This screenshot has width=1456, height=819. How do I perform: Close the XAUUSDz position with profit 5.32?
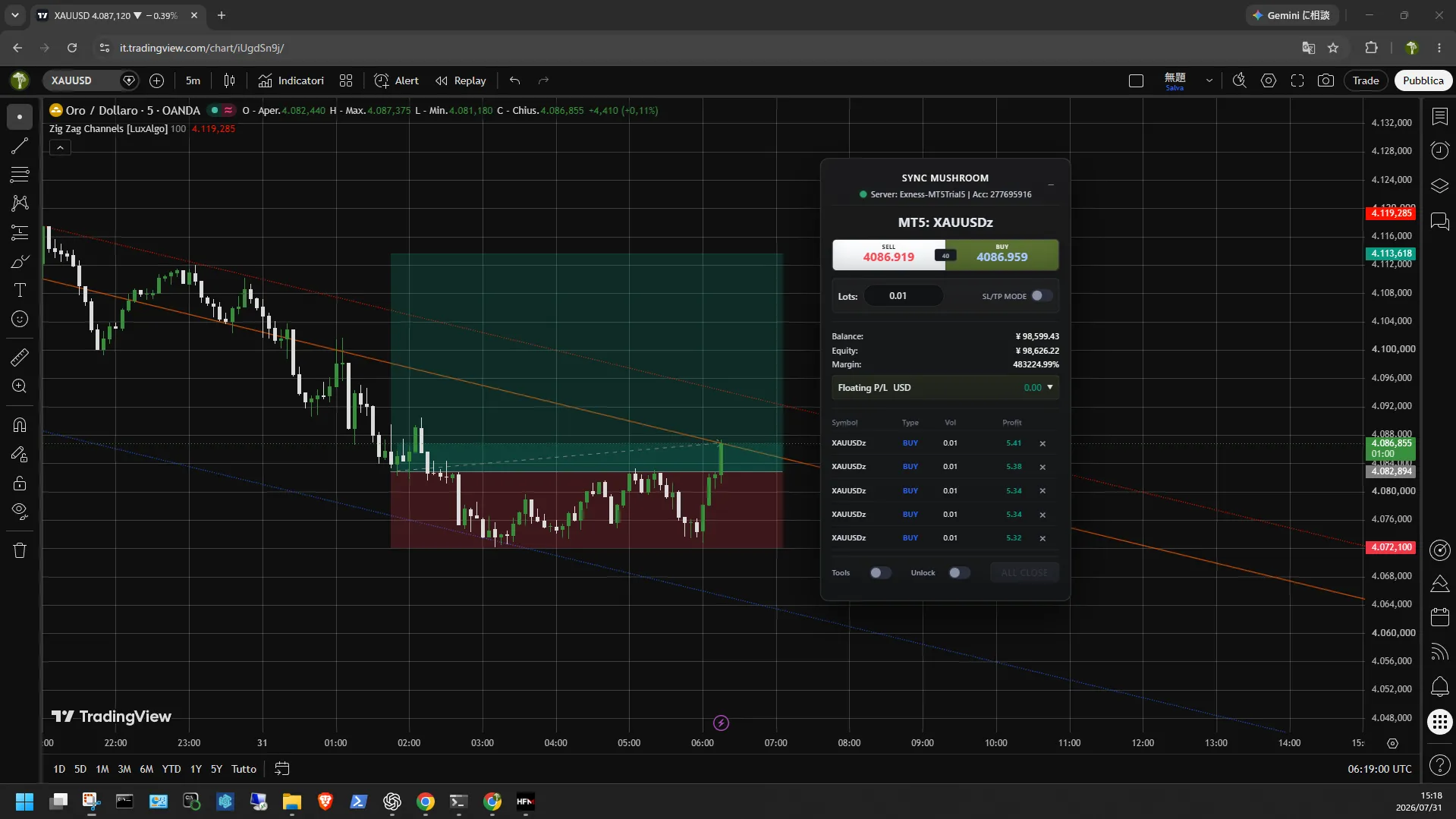pyautogui.click(x=1042, y=538)
